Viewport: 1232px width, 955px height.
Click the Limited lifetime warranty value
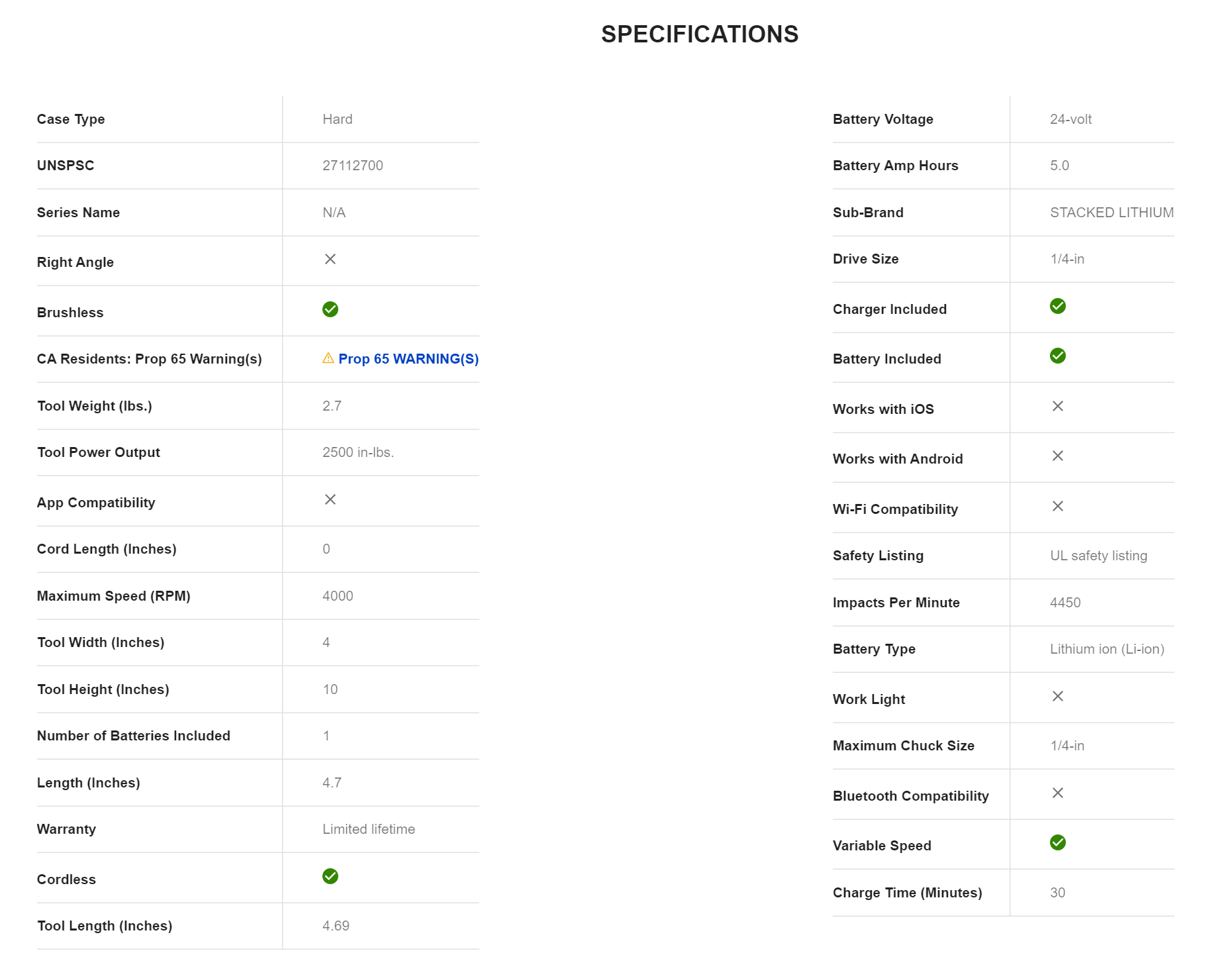point(369,829)
